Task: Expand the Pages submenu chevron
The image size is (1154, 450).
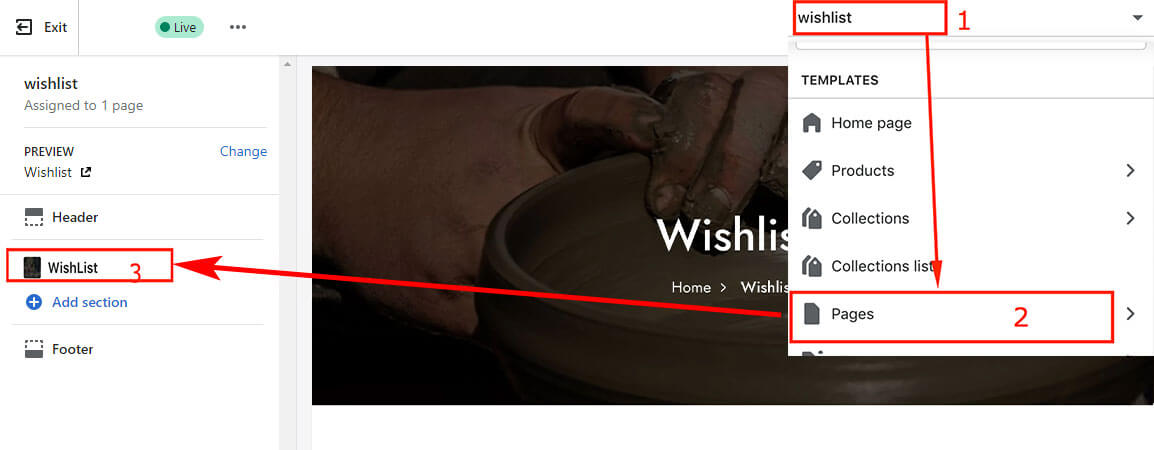Action: click(x=1130, y=314)
